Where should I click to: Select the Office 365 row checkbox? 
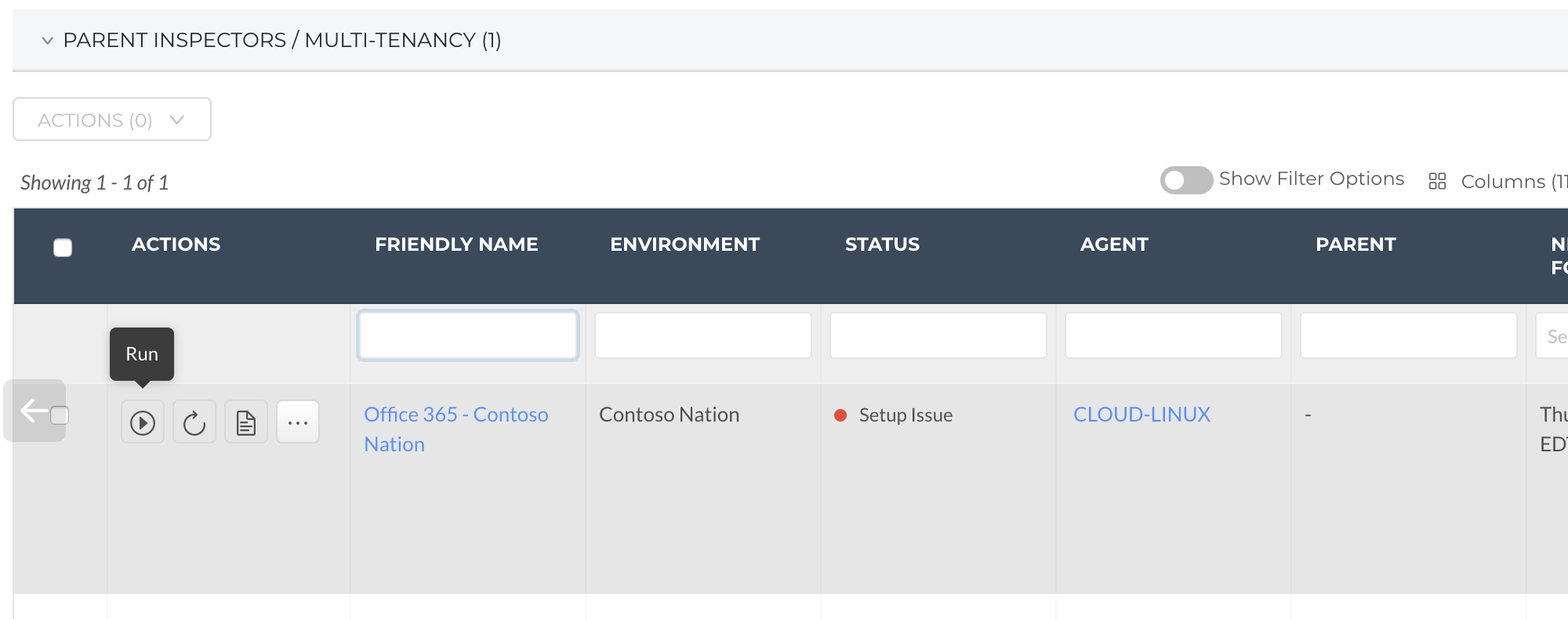tap(60, 415)
